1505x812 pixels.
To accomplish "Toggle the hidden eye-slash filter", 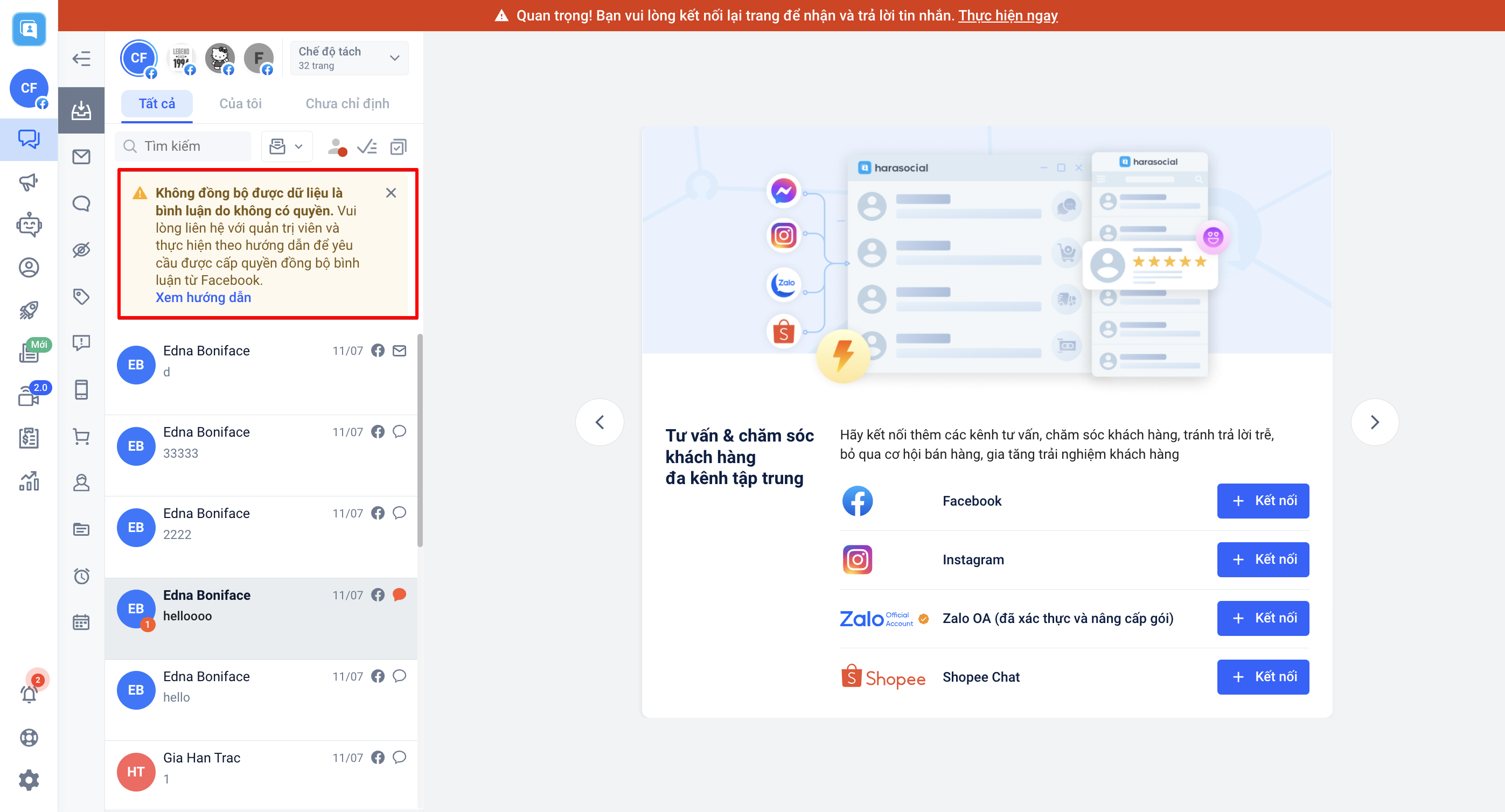I will coord(81,250).
